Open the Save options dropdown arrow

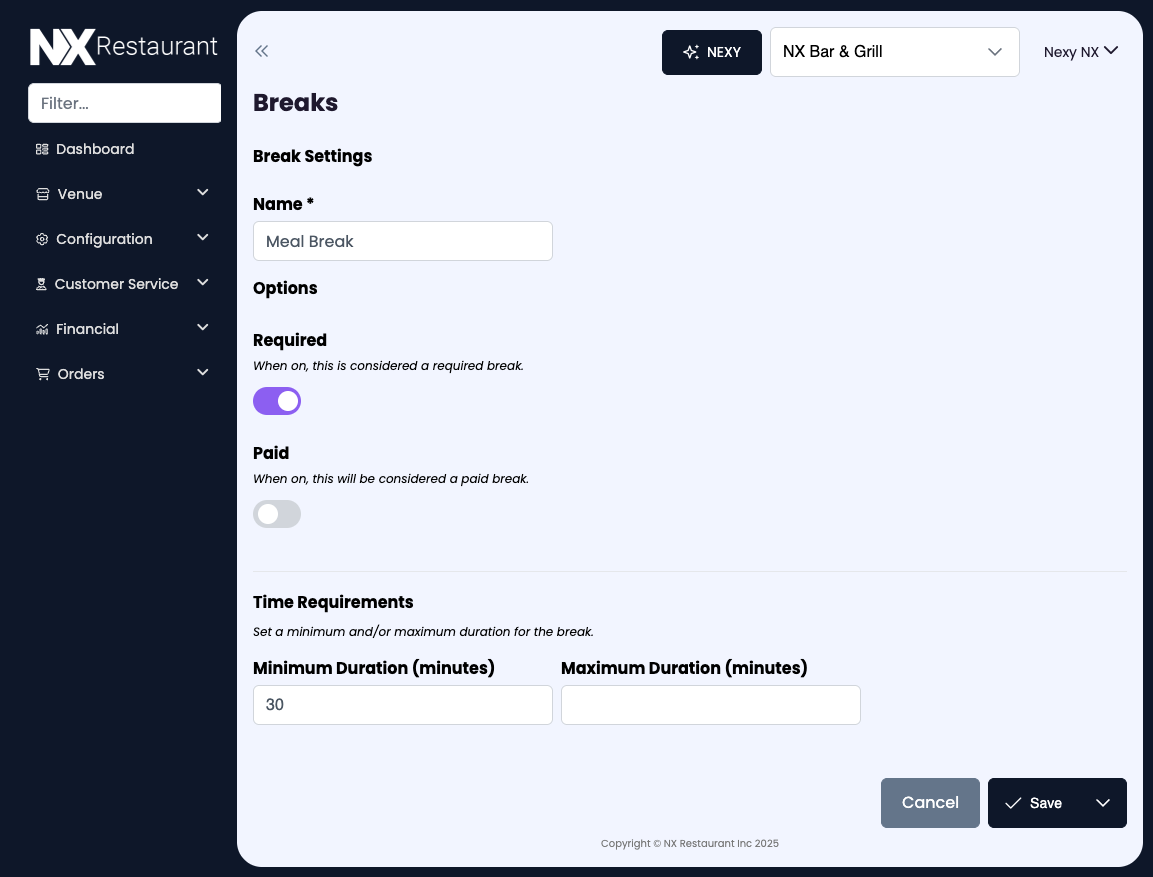pos(1103,803)
